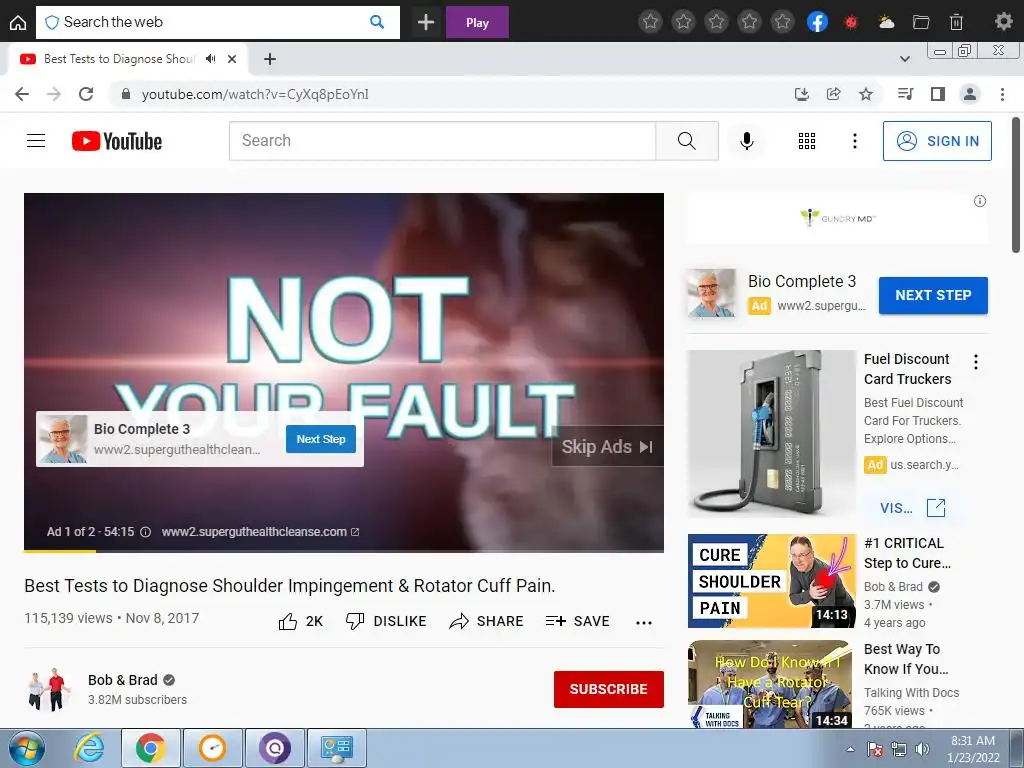1024x768 pixels.
Task: Click the blue web search magnifier icon
Action: pyautogui.click(x=377, y=22)
